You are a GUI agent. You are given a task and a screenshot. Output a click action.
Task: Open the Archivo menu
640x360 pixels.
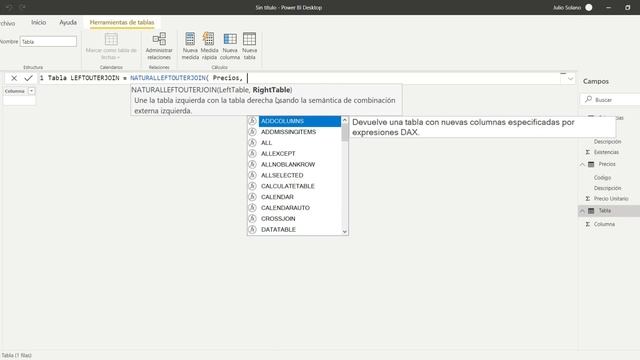pos(7,23)
